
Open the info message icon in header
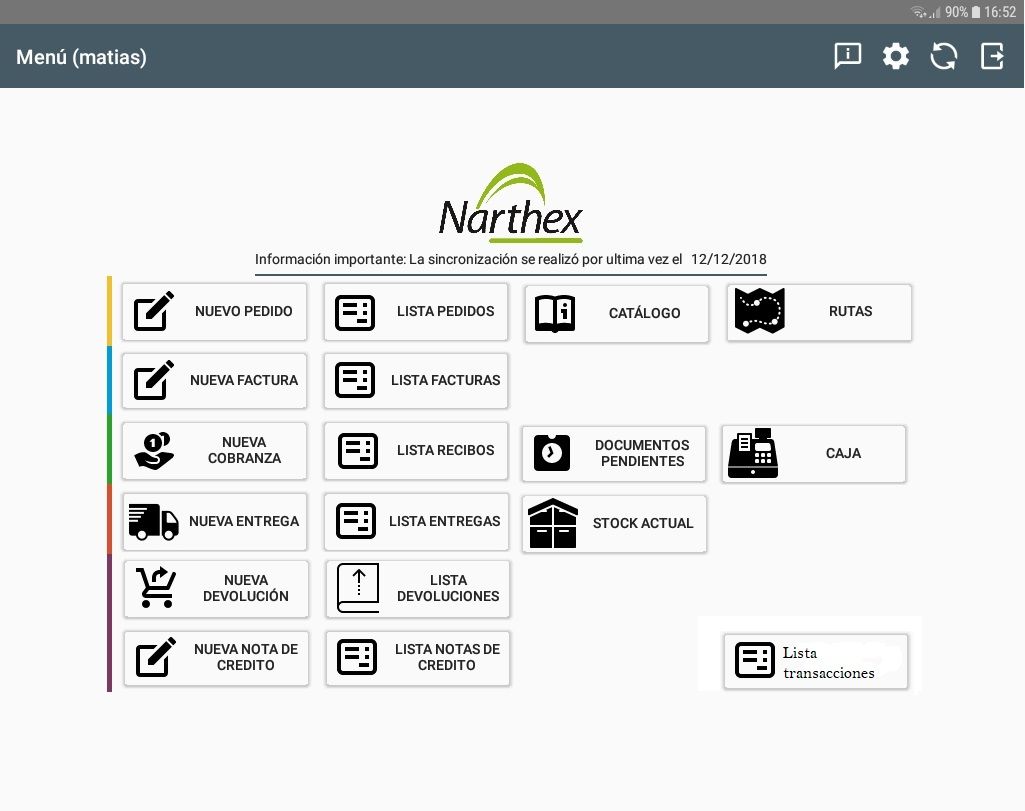pos(847,56)
